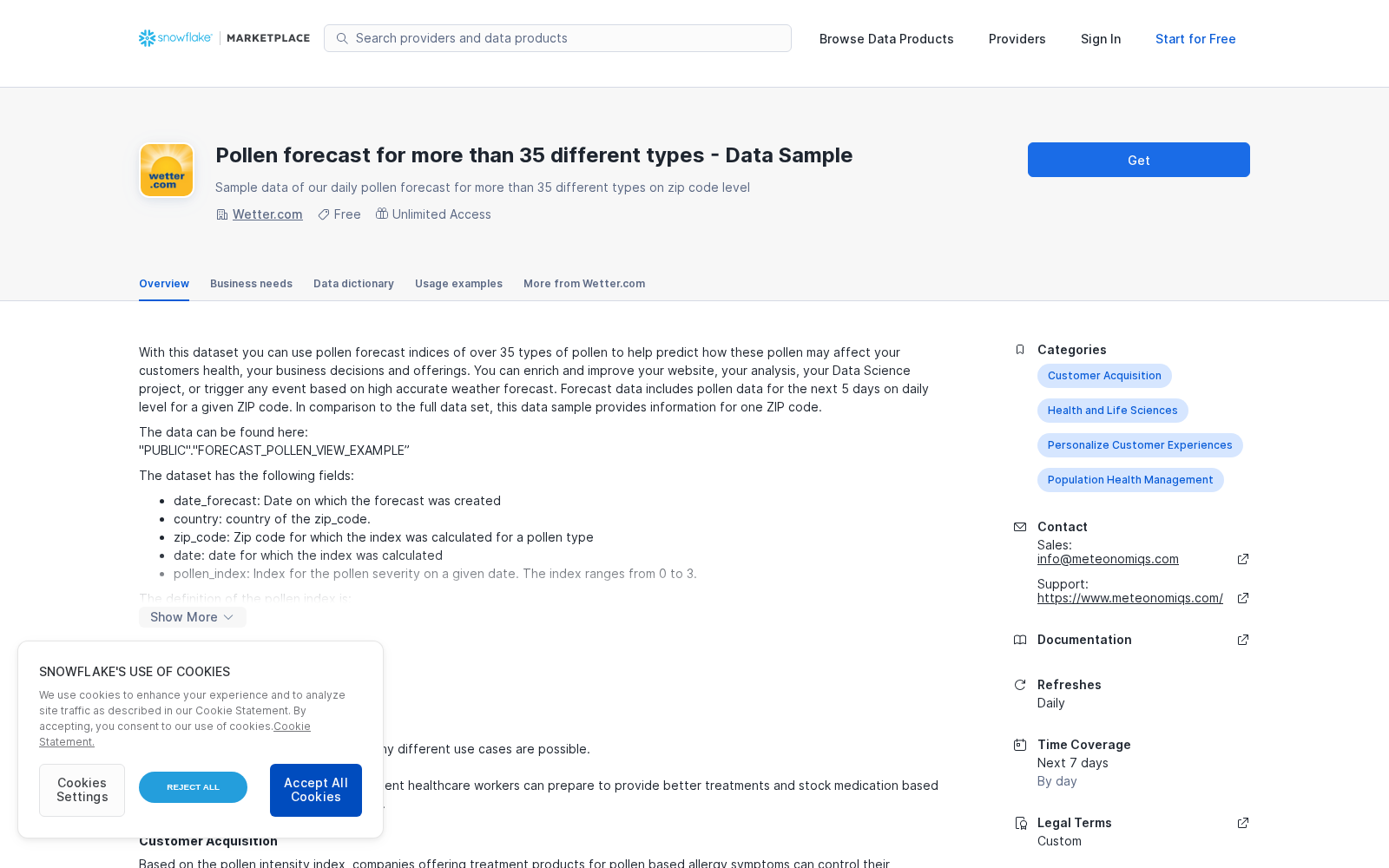Open Documentation external link icon
Image resolution: width=1389 pixels, height=868 pixels.
click(x=1243, y=640)
